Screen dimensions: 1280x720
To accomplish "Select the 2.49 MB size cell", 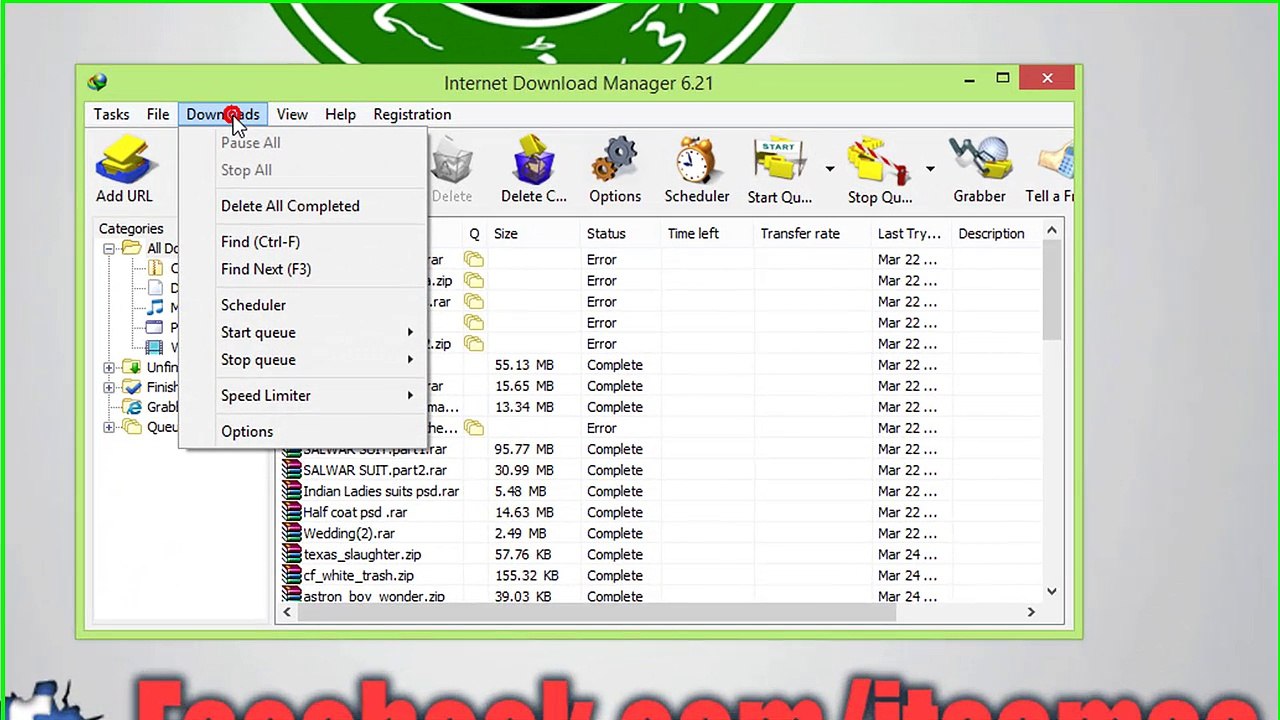I will click(520, 533).
